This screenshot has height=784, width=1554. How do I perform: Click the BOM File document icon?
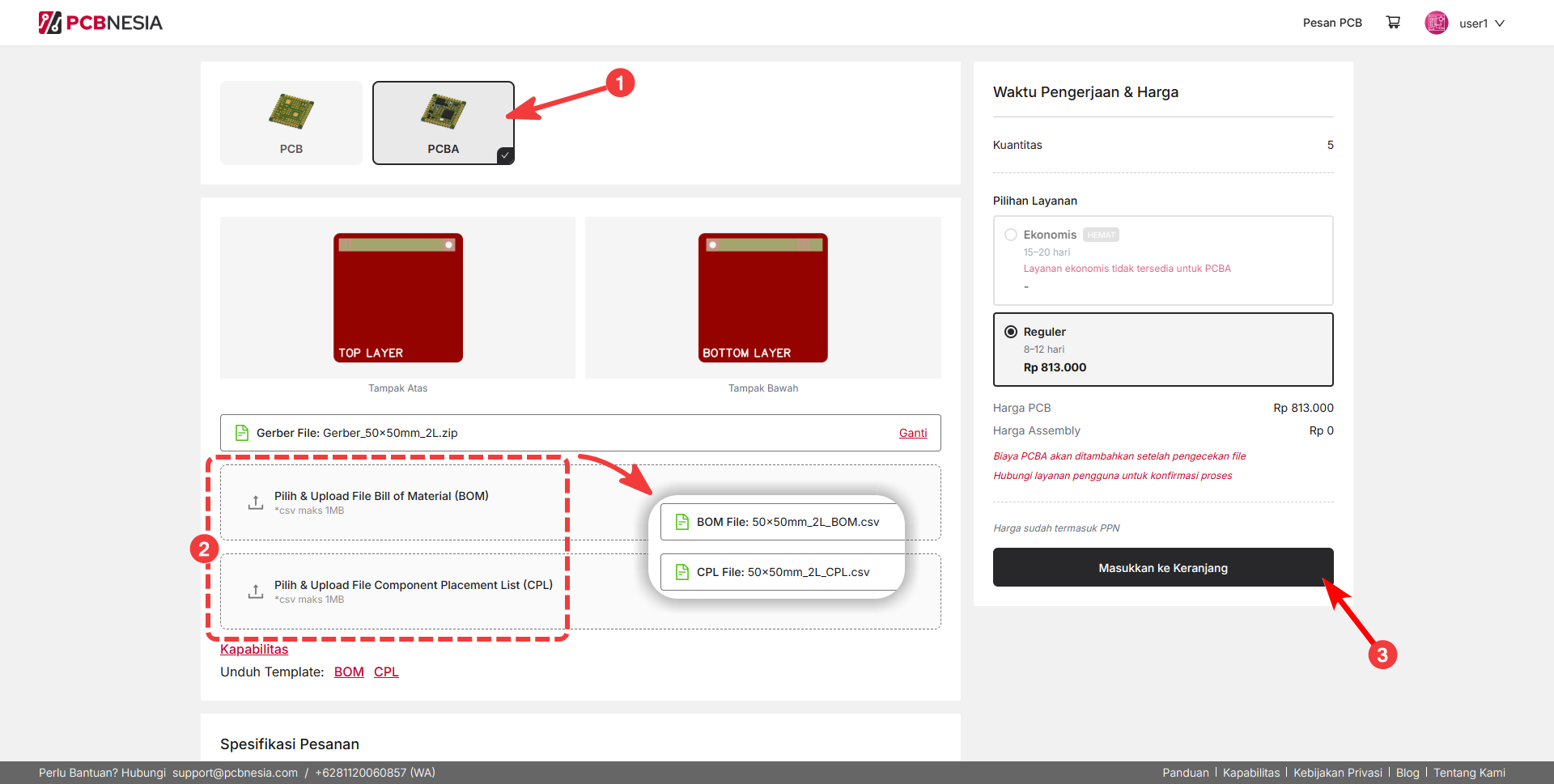click(682, 522)
